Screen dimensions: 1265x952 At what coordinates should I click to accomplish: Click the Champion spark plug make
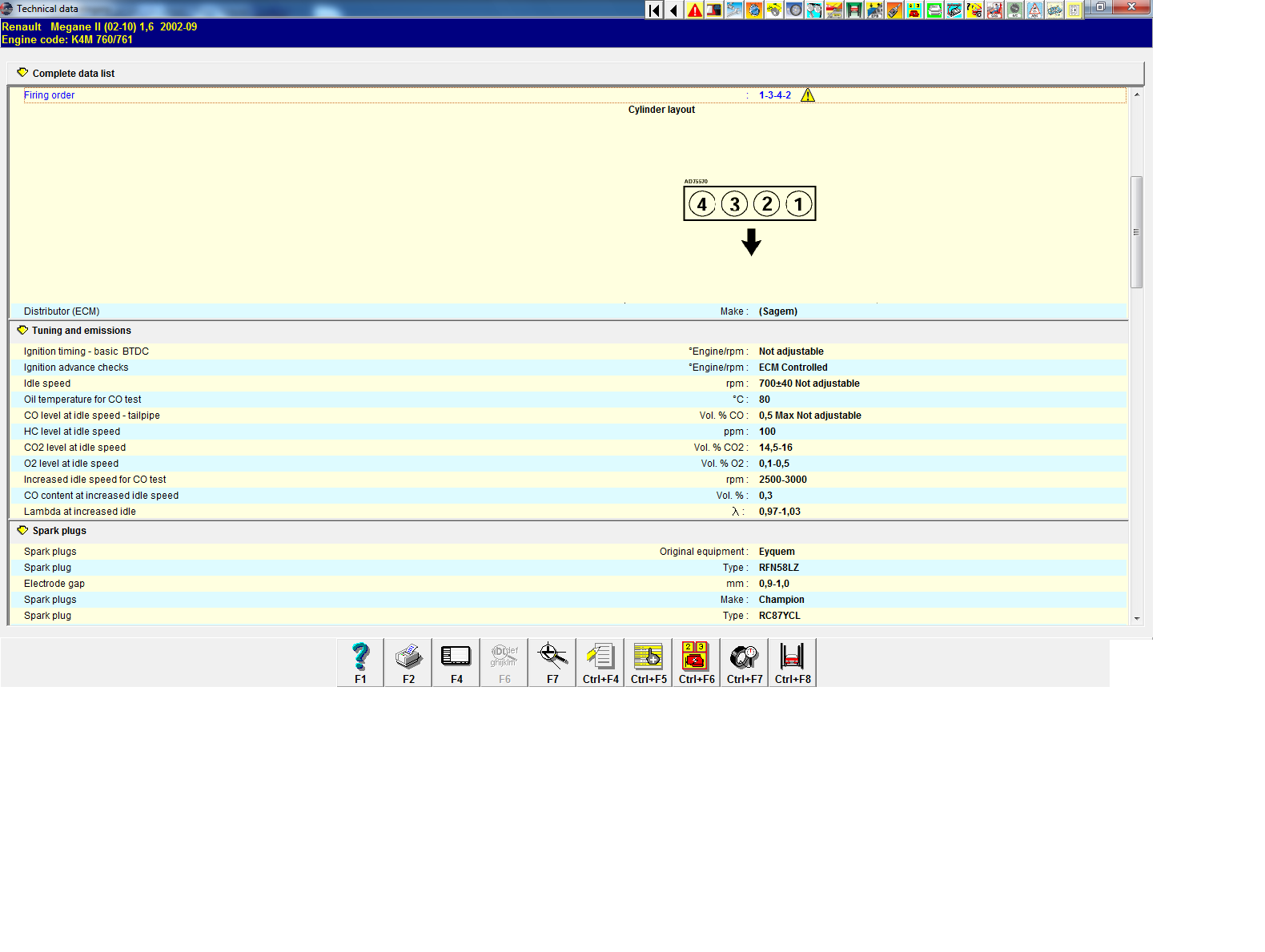[x=781, y=600]
